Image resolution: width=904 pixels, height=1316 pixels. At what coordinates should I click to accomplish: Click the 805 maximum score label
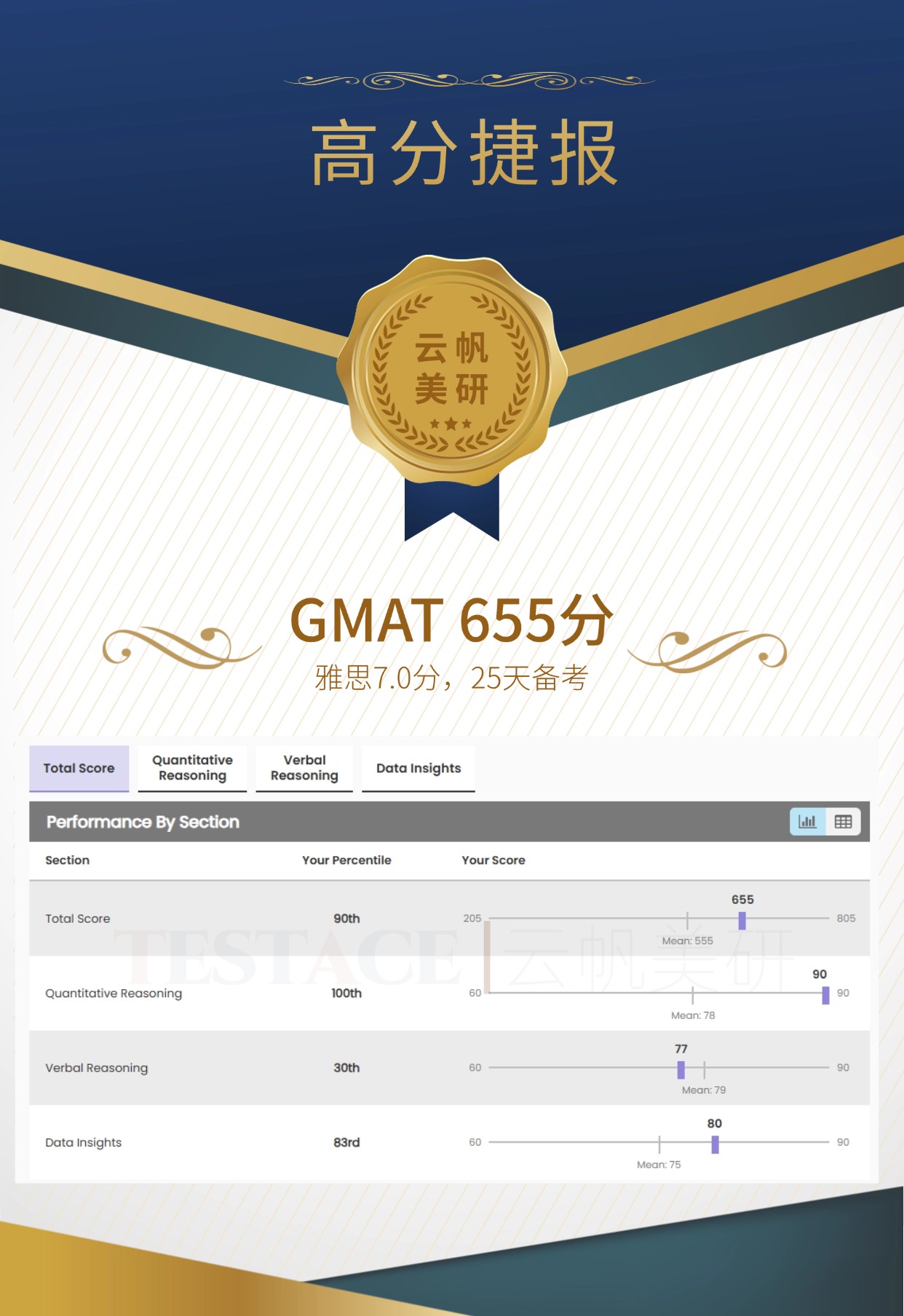pyautogui.click(x=846, y=919)
